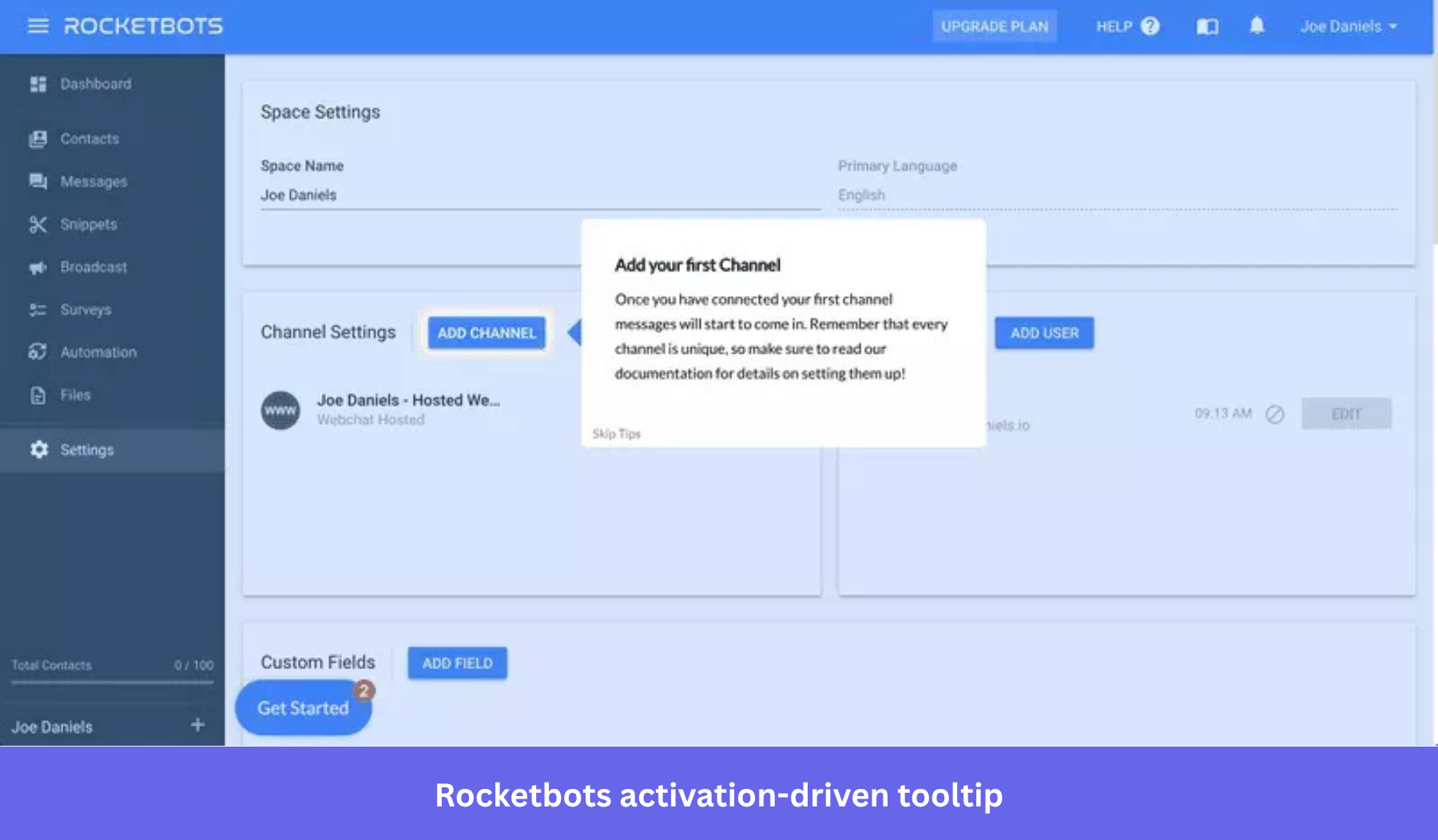Open notifications bell icon

pos(1257,26)
